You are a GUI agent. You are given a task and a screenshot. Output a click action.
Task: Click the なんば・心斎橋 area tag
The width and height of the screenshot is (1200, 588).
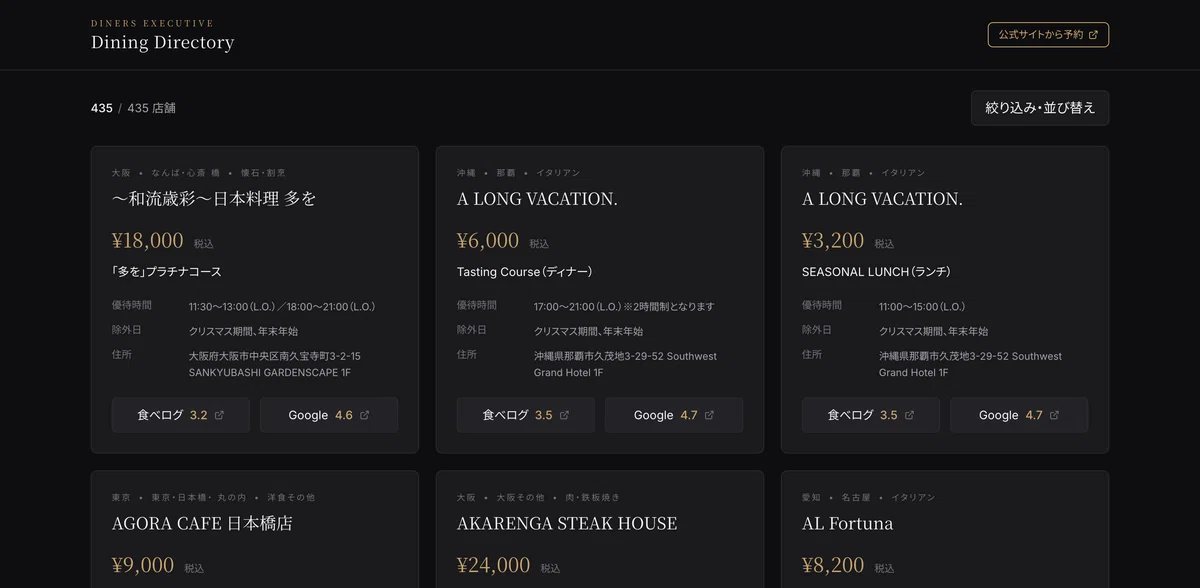point(186,173)
